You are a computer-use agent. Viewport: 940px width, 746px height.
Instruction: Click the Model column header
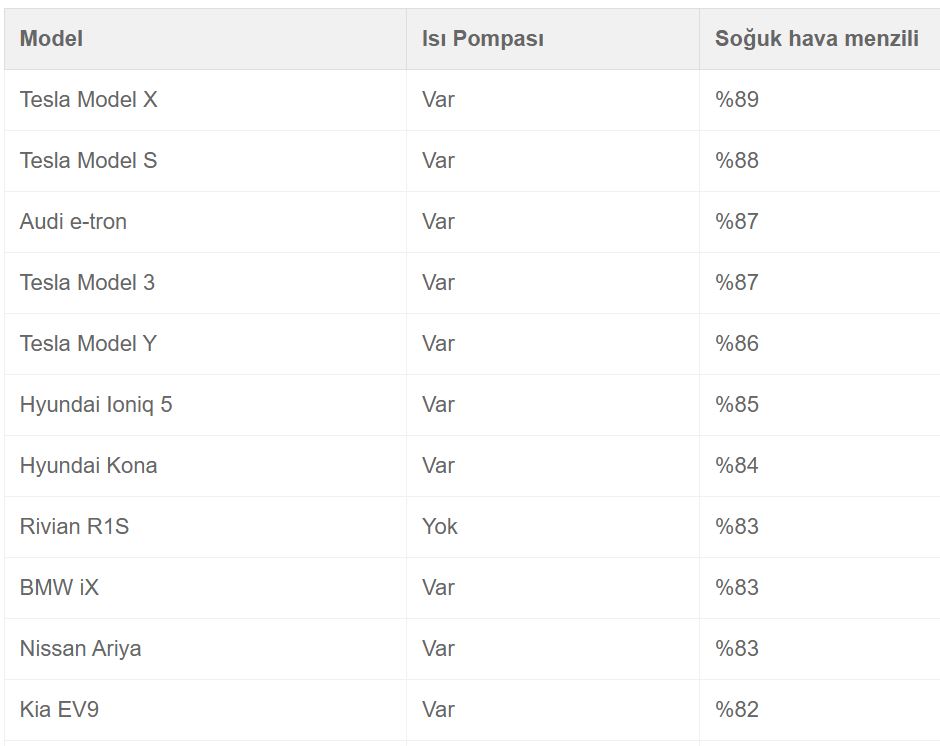(x=51, y=39)
